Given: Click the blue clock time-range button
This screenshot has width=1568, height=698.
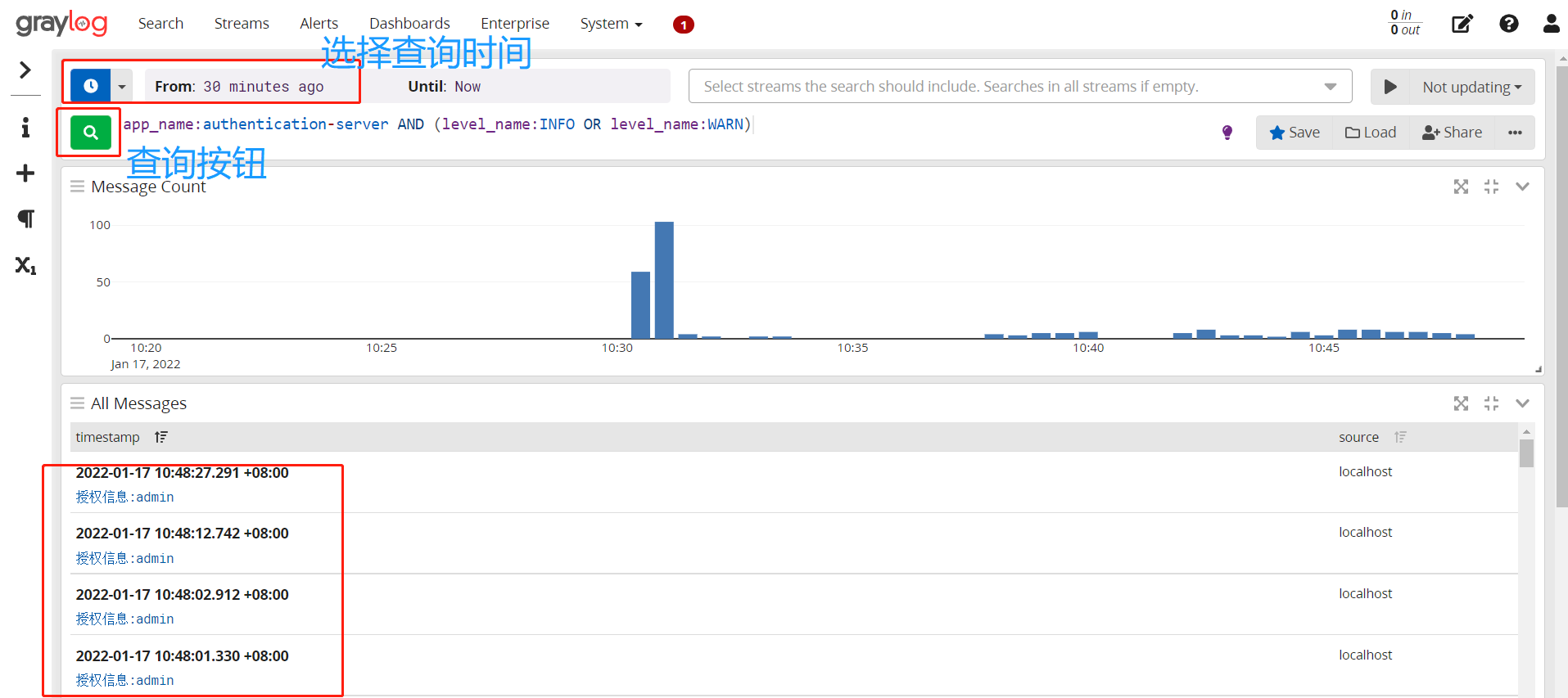Looking at the screenshot, I should click(x=91, y=86).
